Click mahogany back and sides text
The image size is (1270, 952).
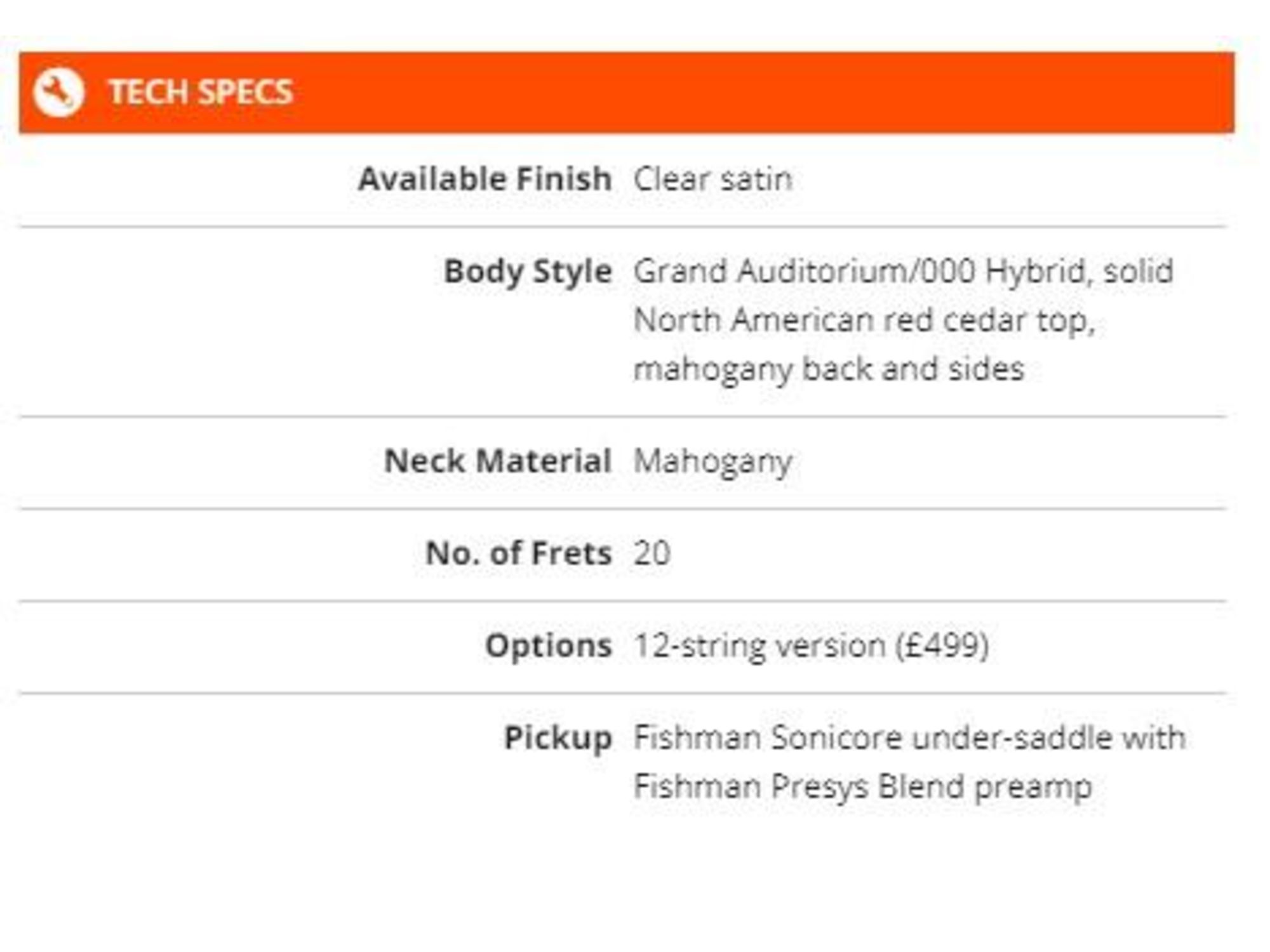pos(829,369)
